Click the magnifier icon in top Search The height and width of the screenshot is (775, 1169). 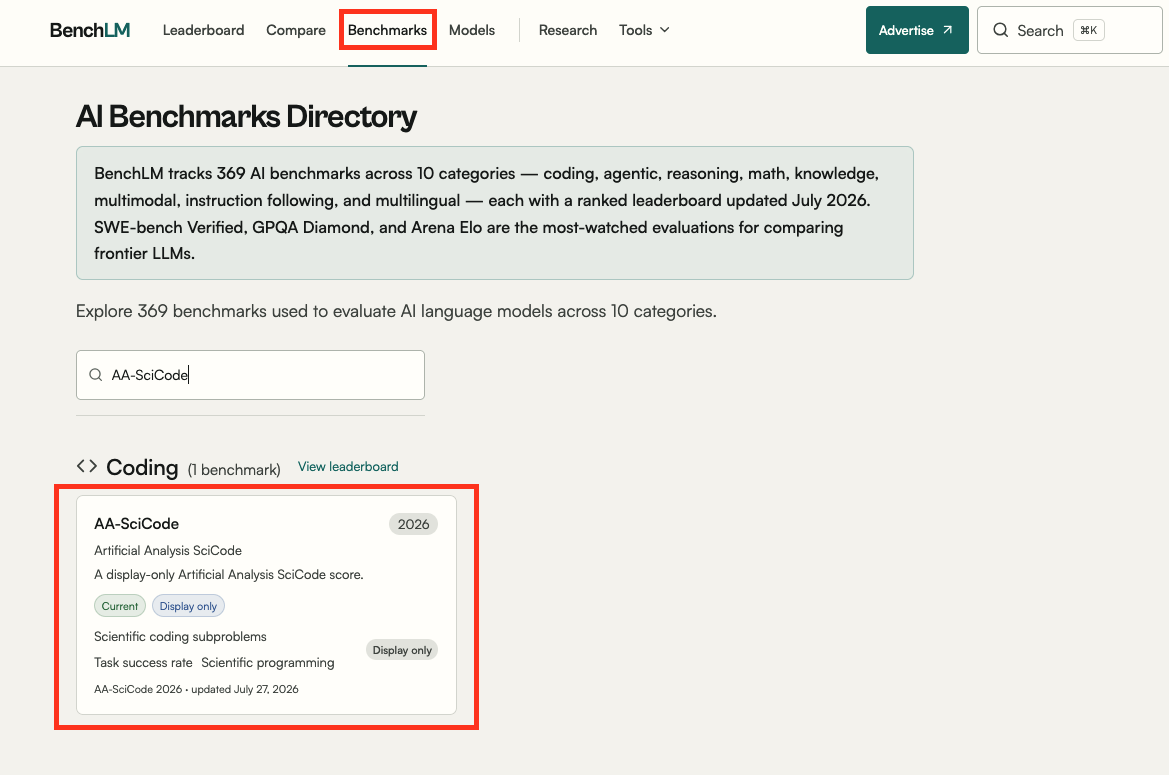1001,30
